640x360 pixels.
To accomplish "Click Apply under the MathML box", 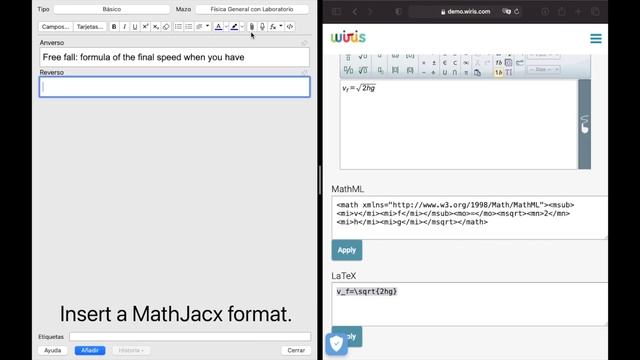I will click(347, 250).
